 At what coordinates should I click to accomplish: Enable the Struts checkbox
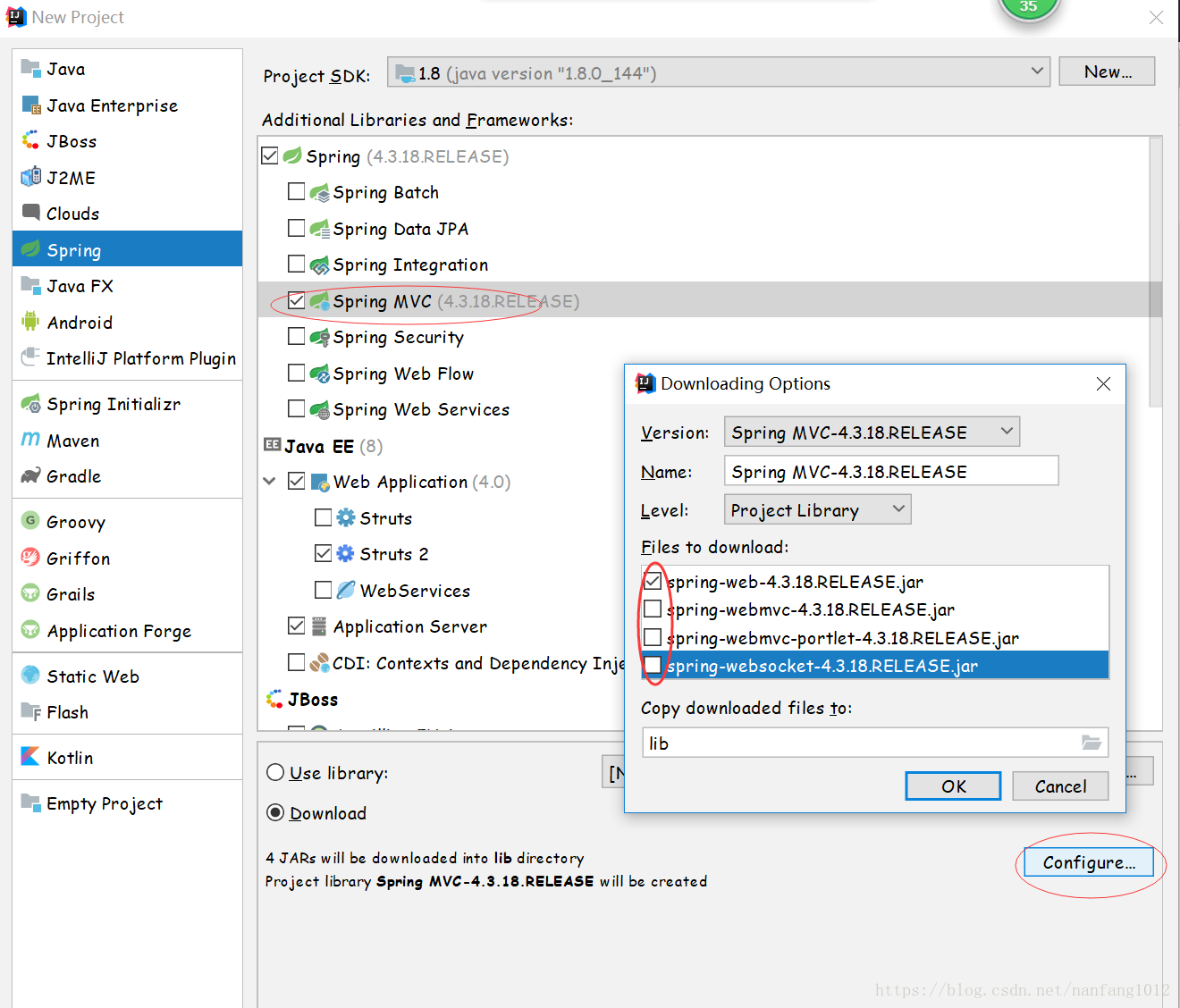324,517
